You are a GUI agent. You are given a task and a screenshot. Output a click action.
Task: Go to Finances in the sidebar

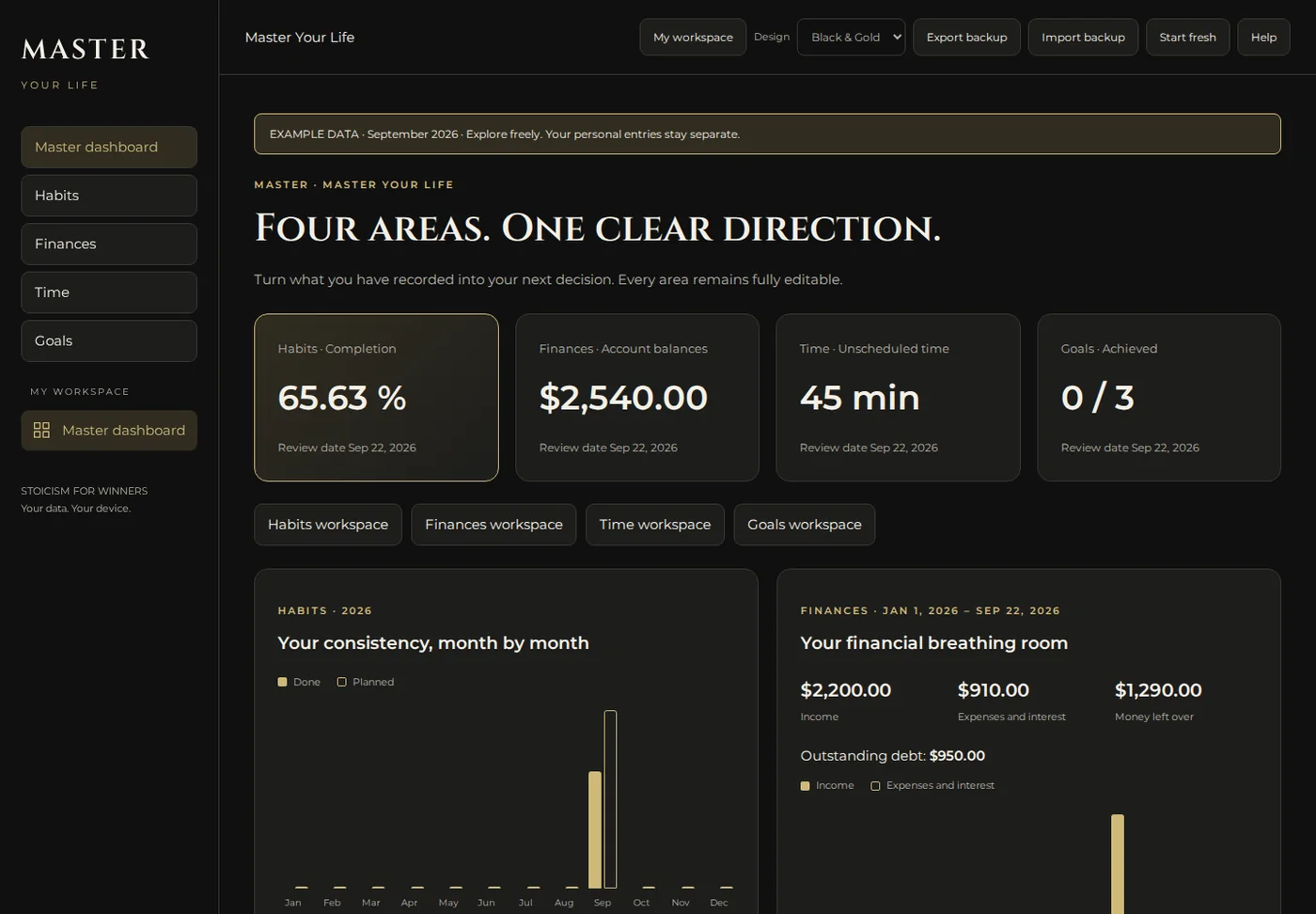pos(109,244)
